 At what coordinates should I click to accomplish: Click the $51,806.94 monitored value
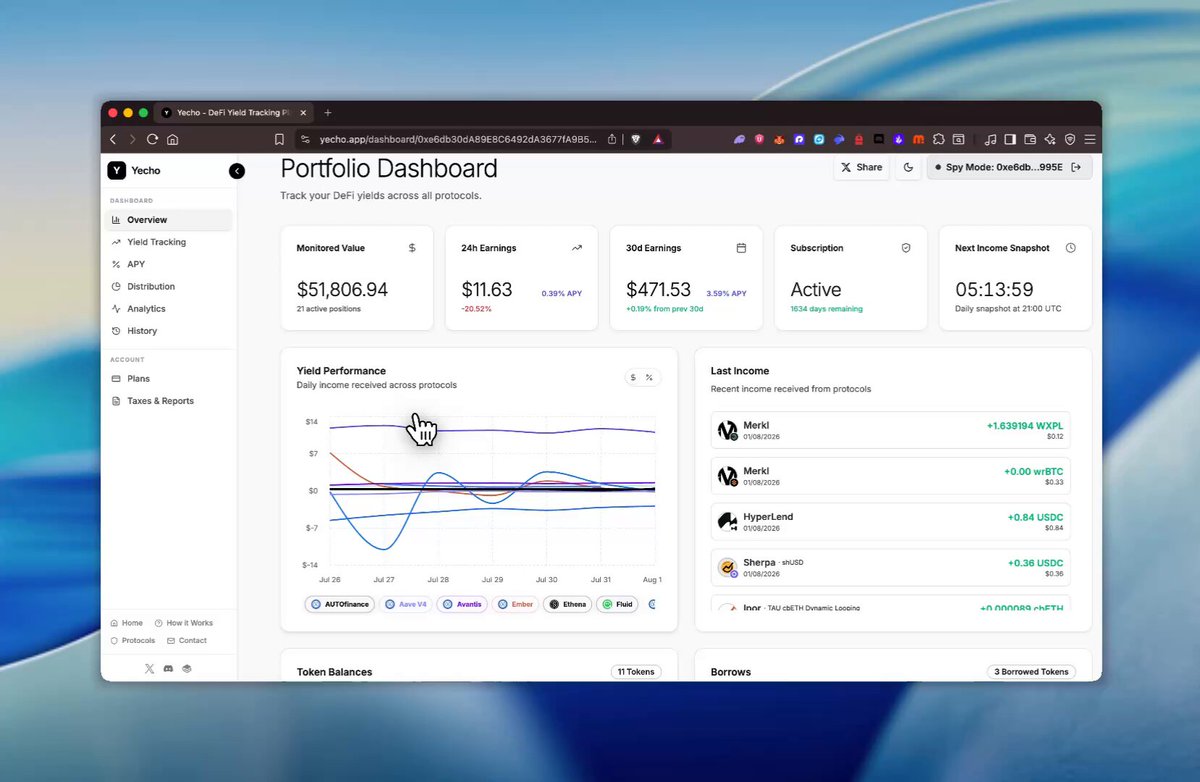342,290
